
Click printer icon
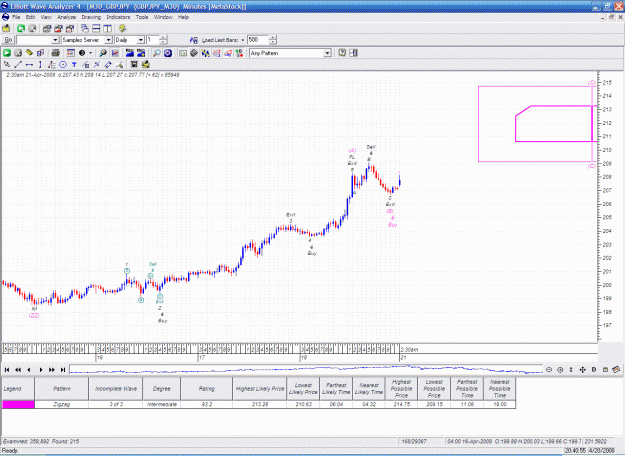pos(55,53)
